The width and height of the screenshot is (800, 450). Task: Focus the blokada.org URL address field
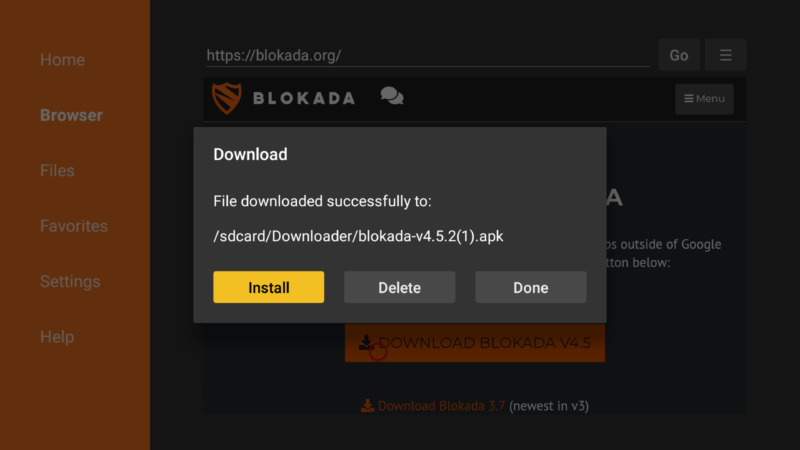428,55
